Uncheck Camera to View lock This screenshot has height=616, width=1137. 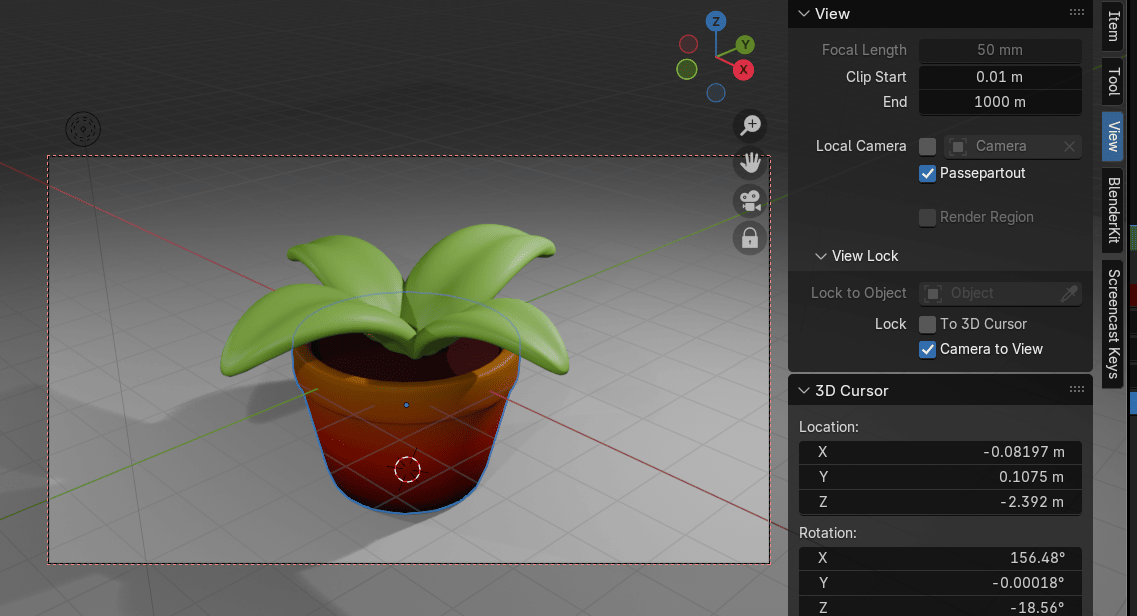[x=927, y=350]
